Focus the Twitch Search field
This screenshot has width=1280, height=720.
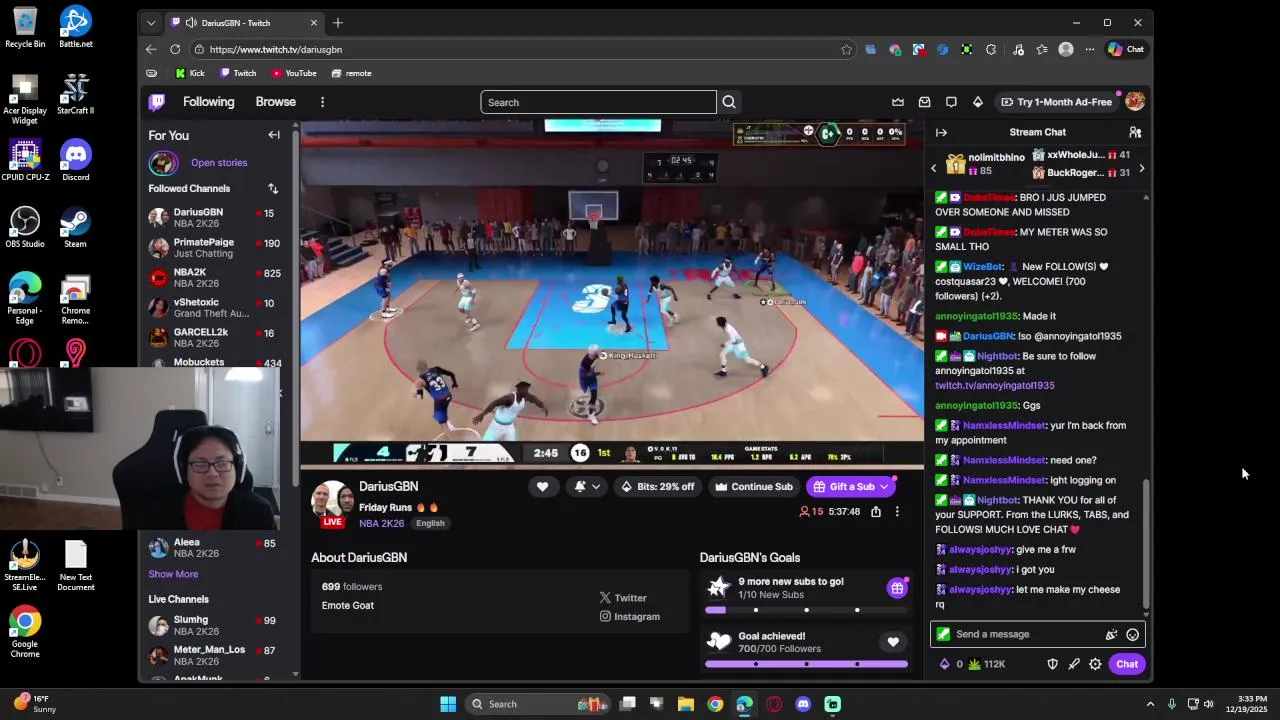point(598,102)
